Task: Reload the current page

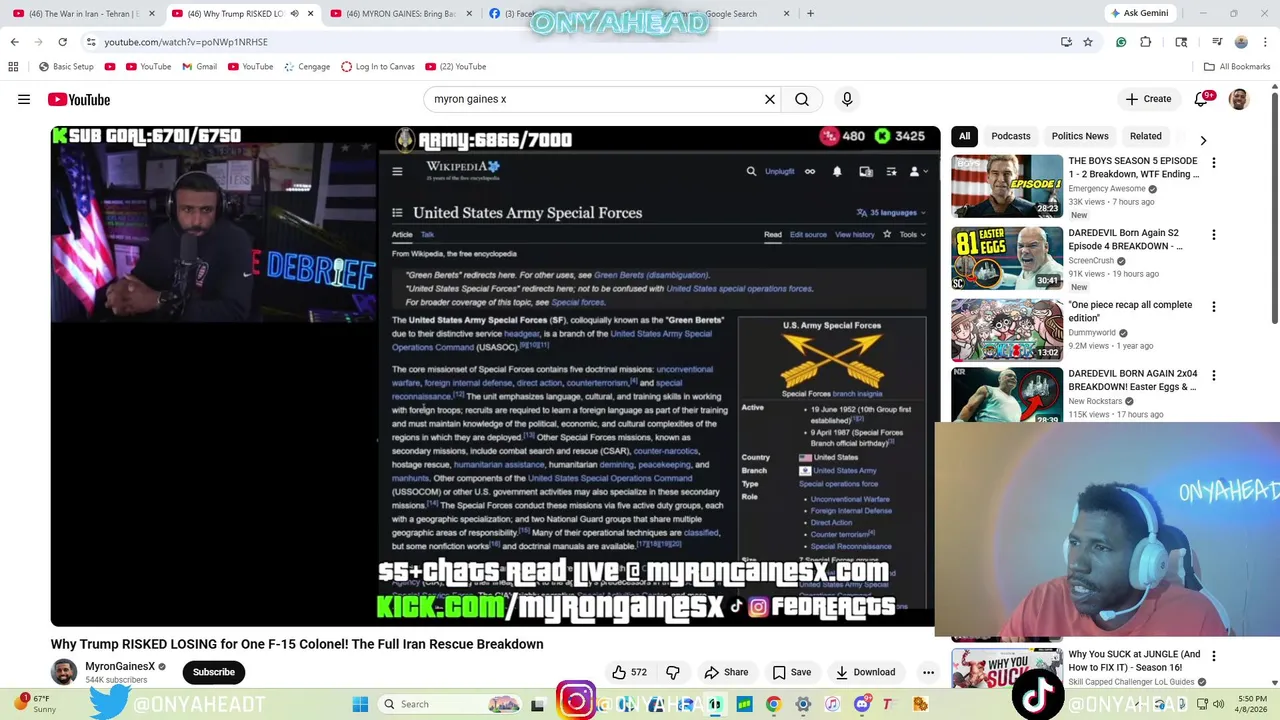Action: 62,42
